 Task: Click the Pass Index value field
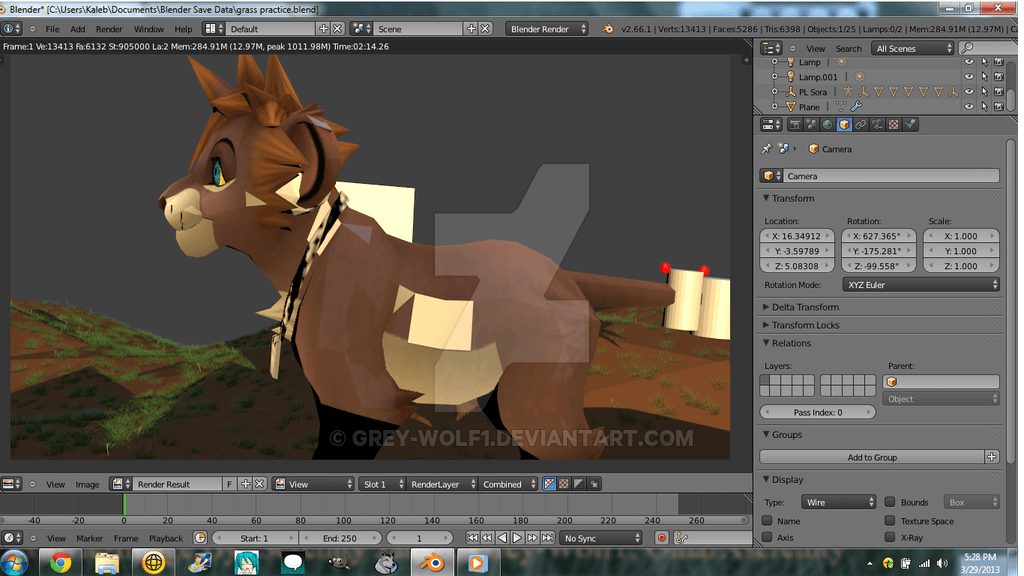[818, 412]
